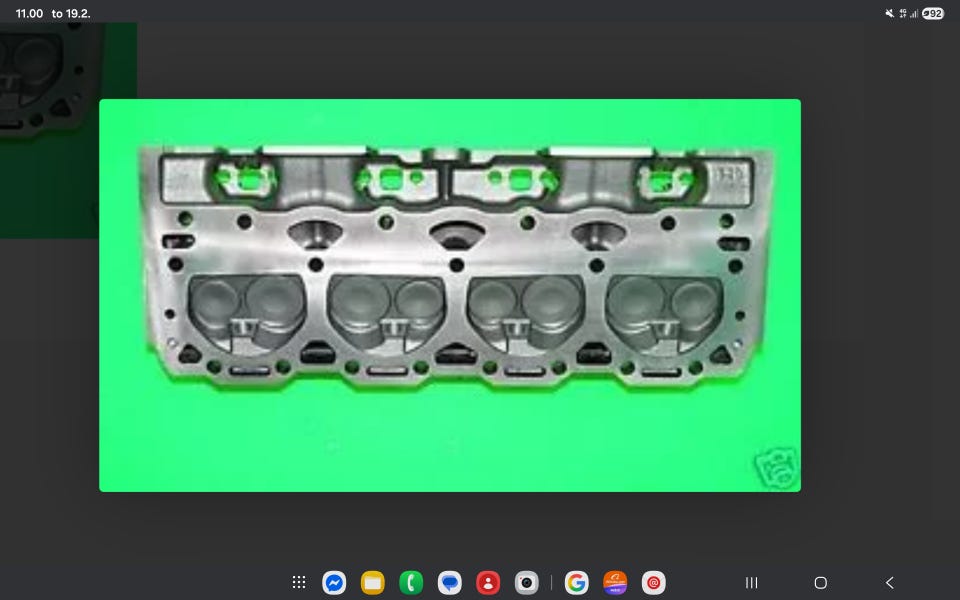Open the app drawer grid icon
Image resolution: width=960 pixels, height=600 pixels.
point(299,582)
